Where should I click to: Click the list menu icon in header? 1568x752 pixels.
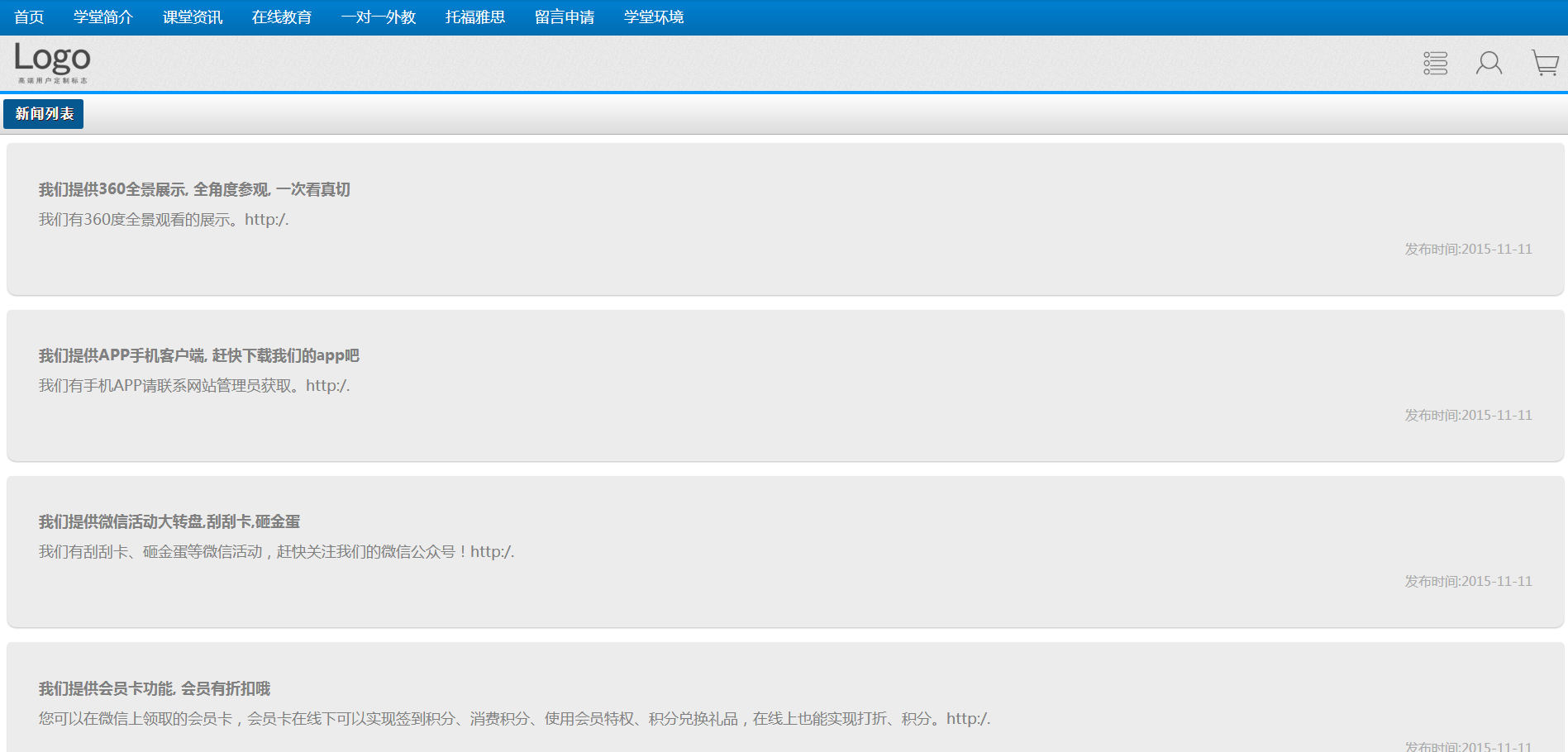click(1435, 63)
